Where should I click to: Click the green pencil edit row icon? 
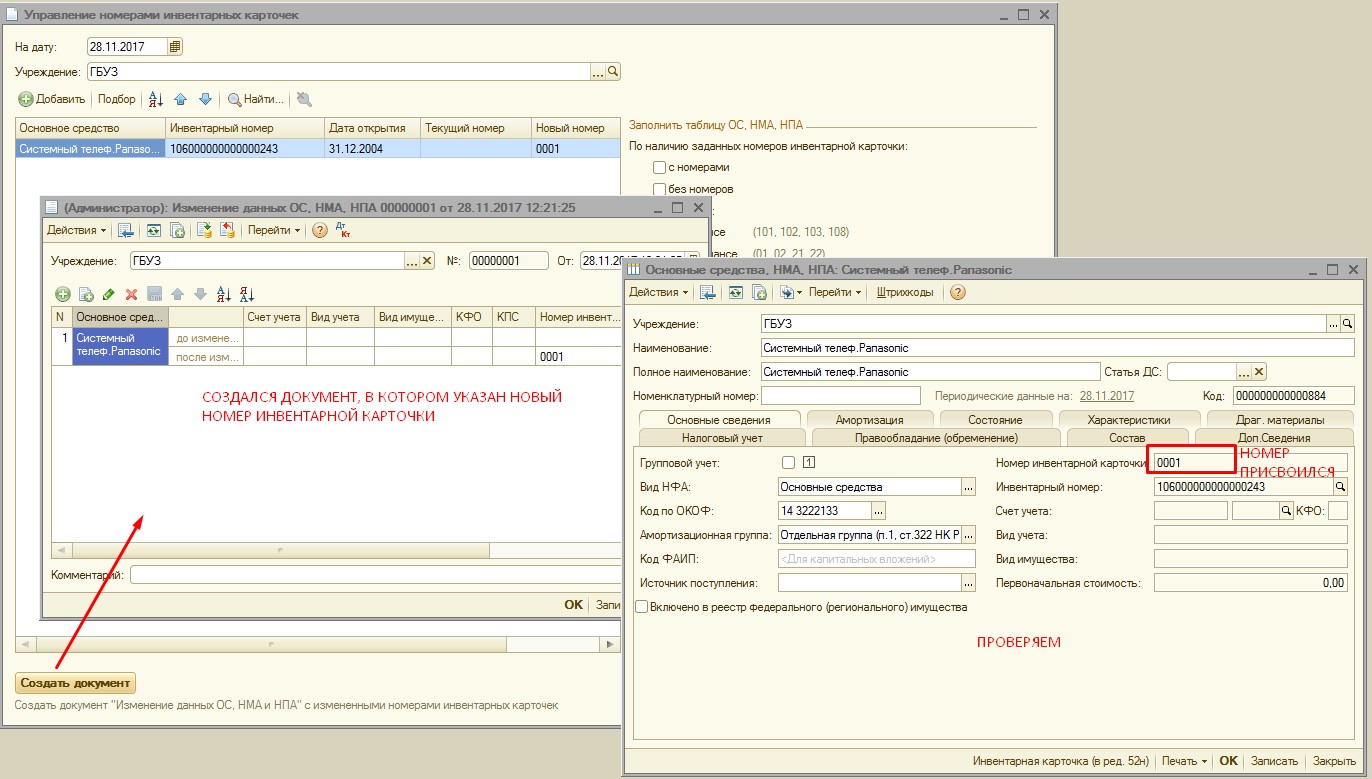(x=109, y=294)
